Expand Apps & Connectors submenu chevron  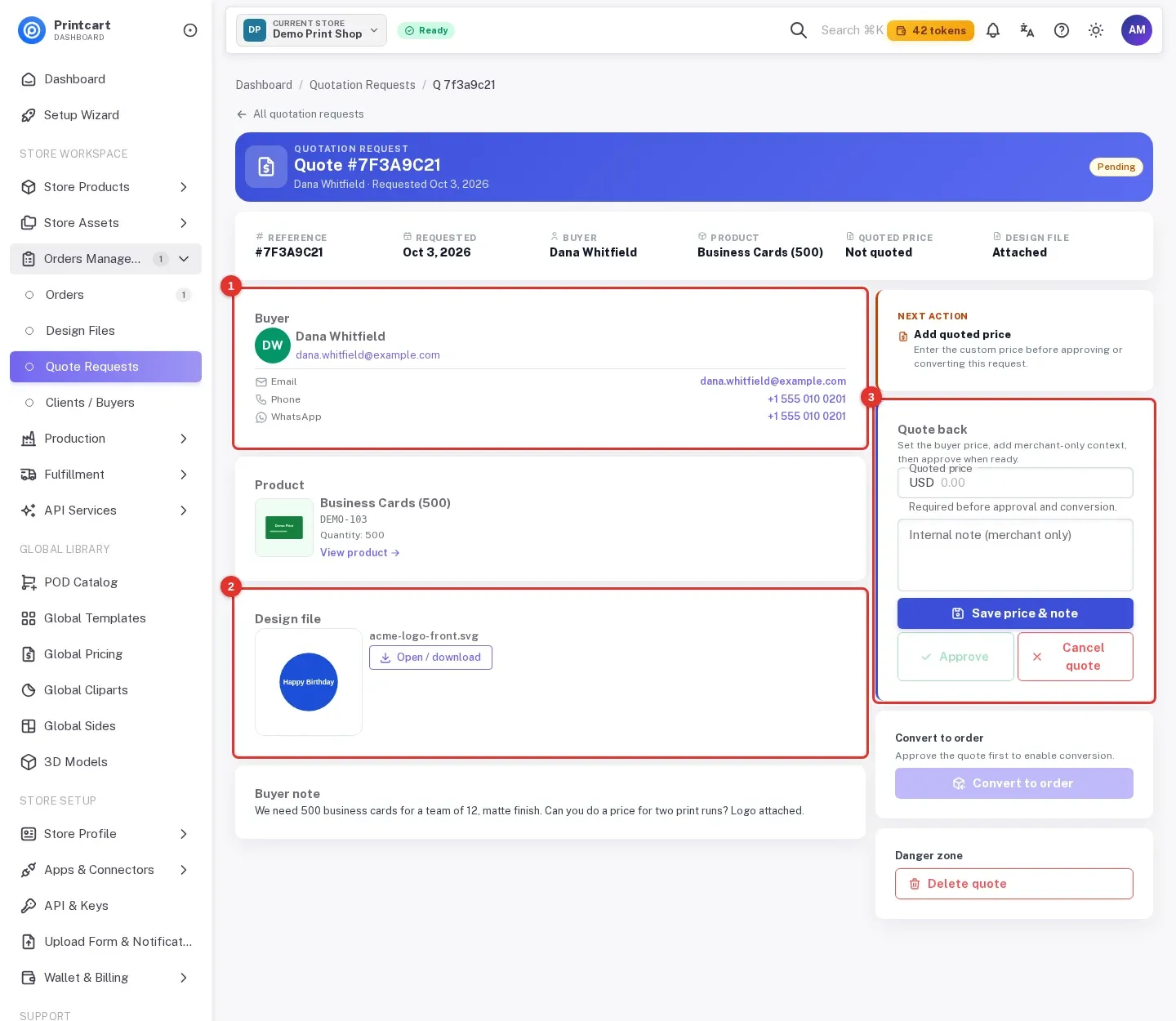[184, 870]
